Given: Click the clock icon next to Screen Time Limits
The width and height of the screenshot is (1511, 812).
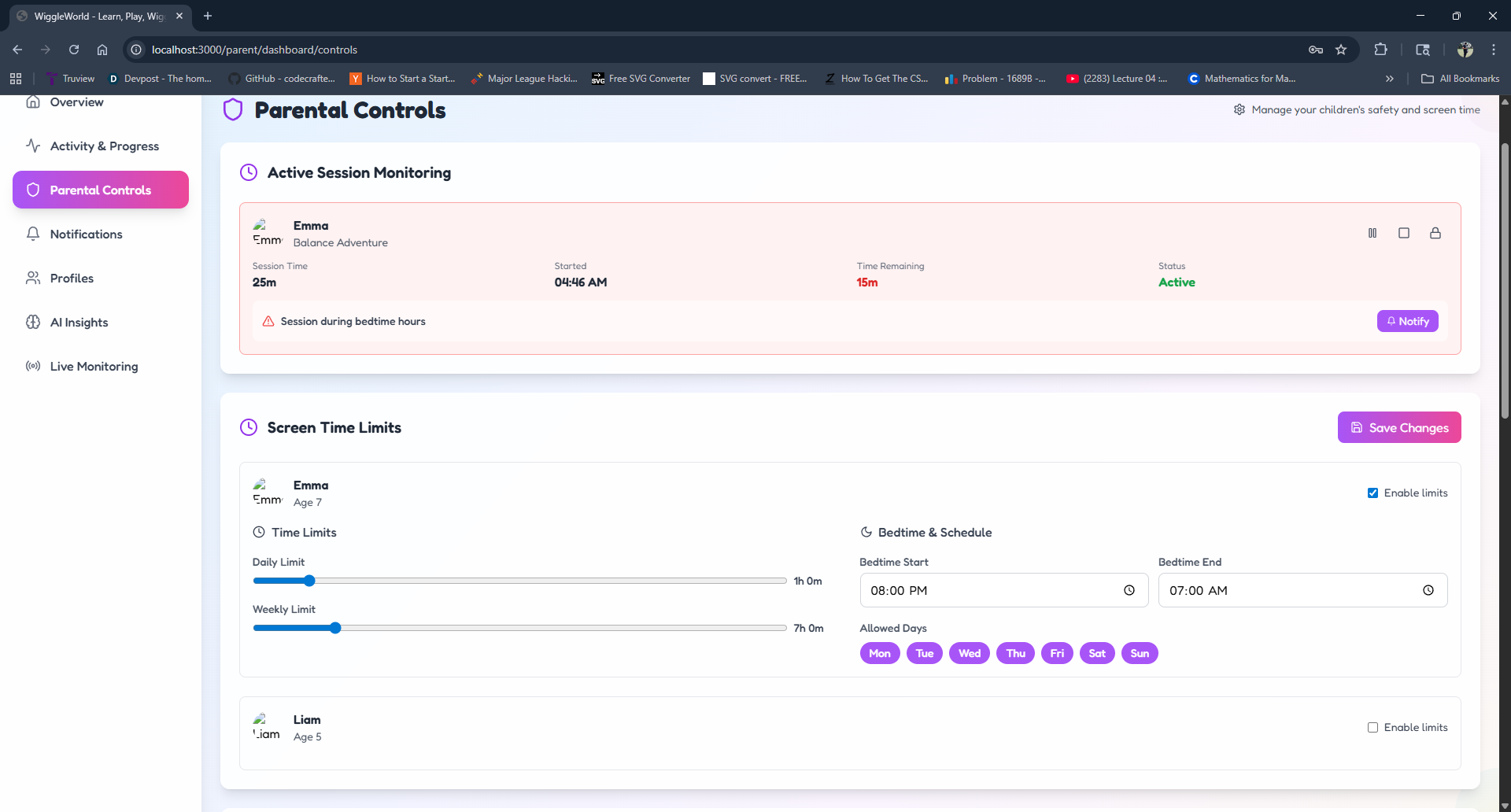Looking at the screenshot, I should (x=249, y=427).
